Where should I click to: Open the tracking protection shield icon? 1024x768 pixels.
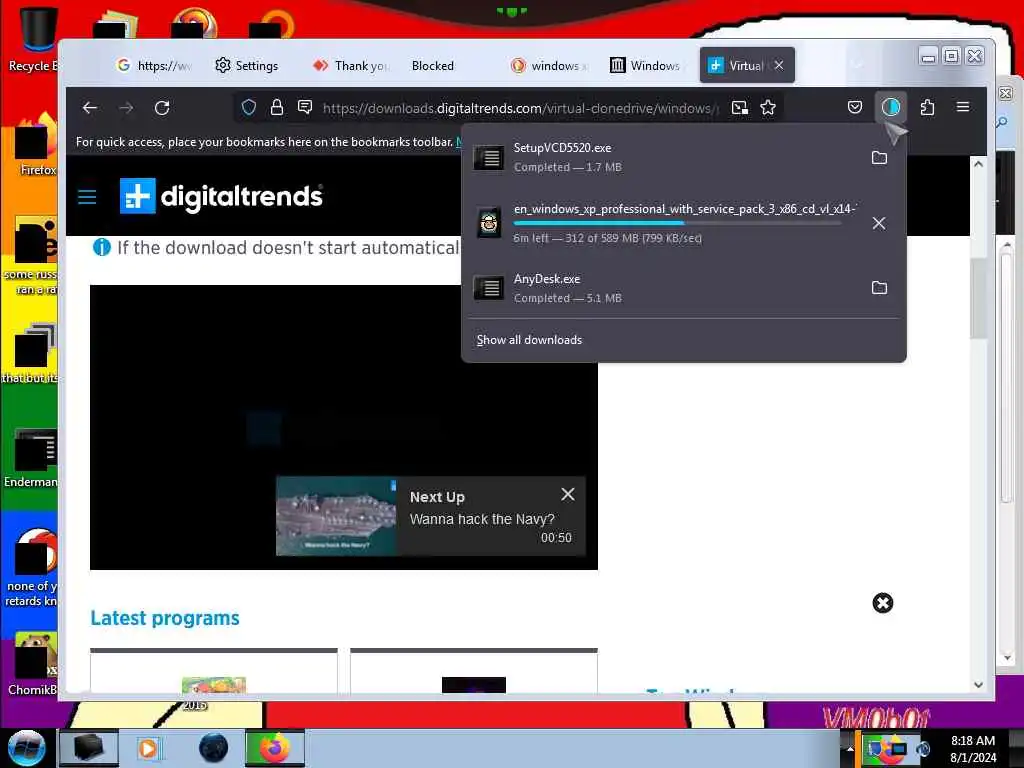pyautogui.click(x=249, y=108)
